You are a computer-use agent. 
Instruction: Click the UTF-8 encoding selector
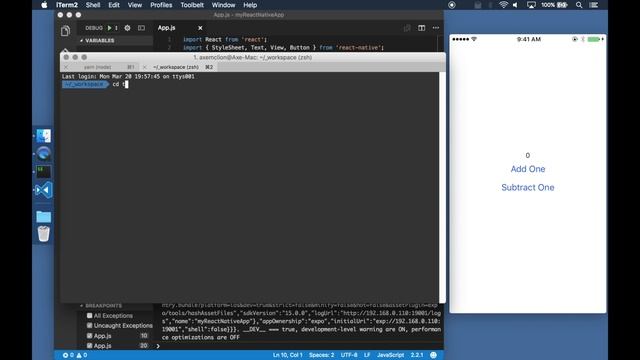pos(349,355)
